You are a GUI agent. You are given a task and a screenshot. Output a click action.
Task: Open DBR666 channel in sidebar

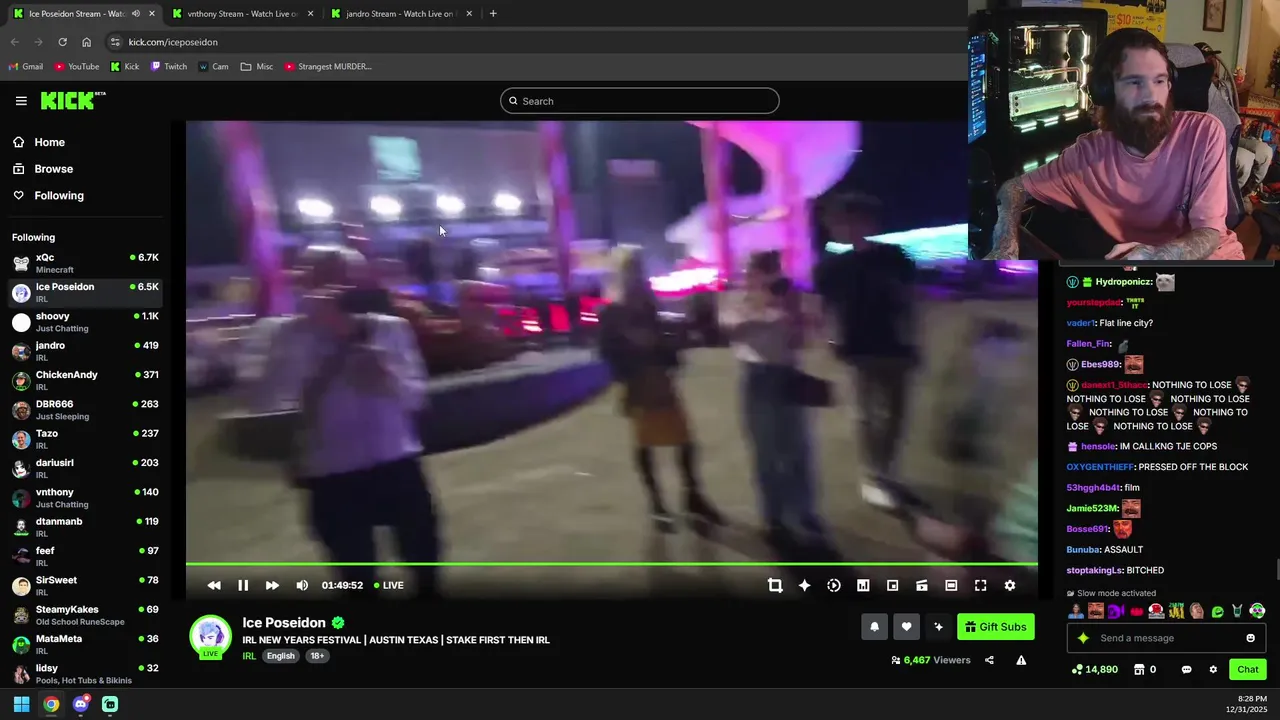pyautogui.click(x=85, y=410)
